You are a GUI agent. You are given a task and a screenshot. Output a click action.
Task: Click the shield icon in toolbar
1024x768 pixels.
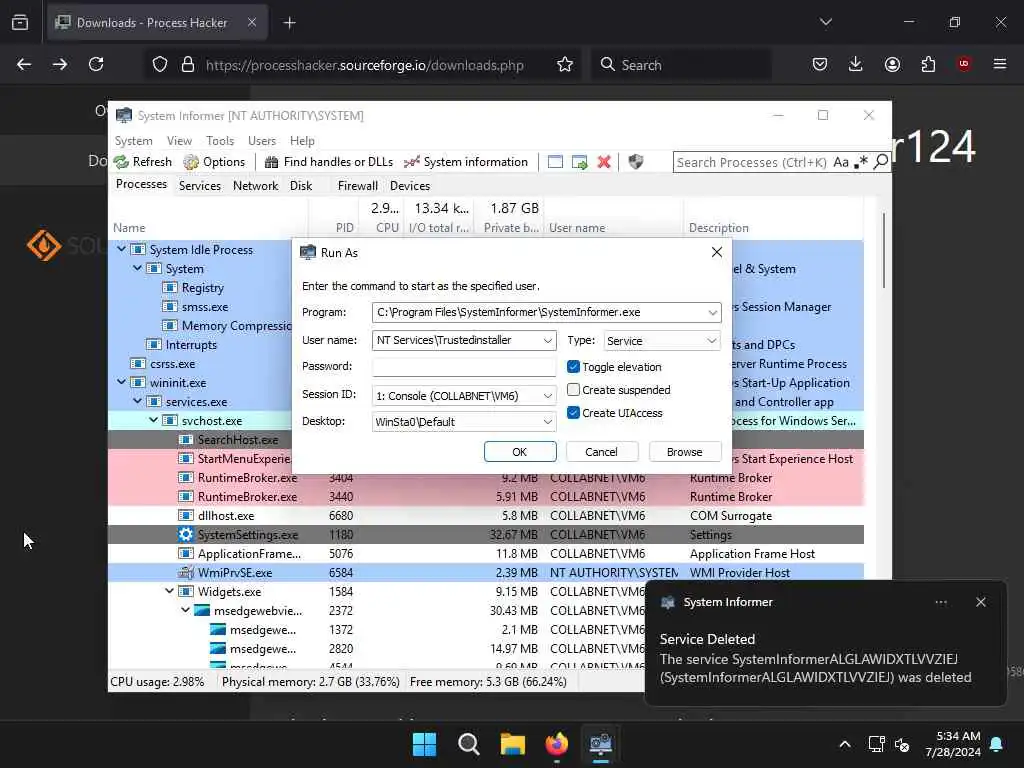[635, 162]
